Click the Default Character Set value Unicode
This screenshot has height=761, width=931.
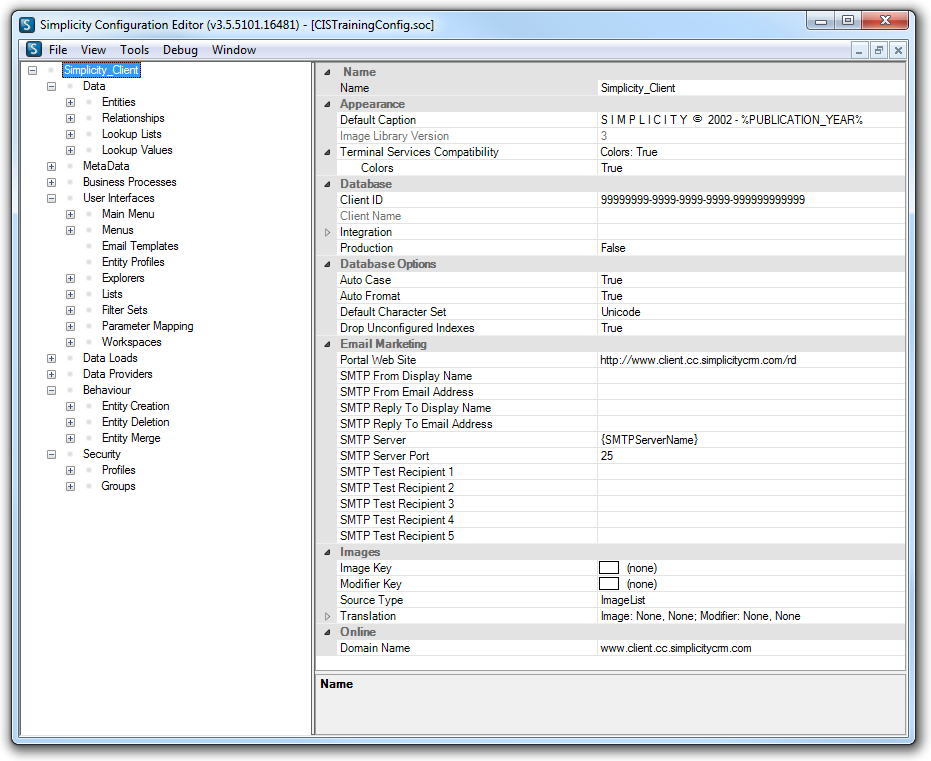(751, 312)
